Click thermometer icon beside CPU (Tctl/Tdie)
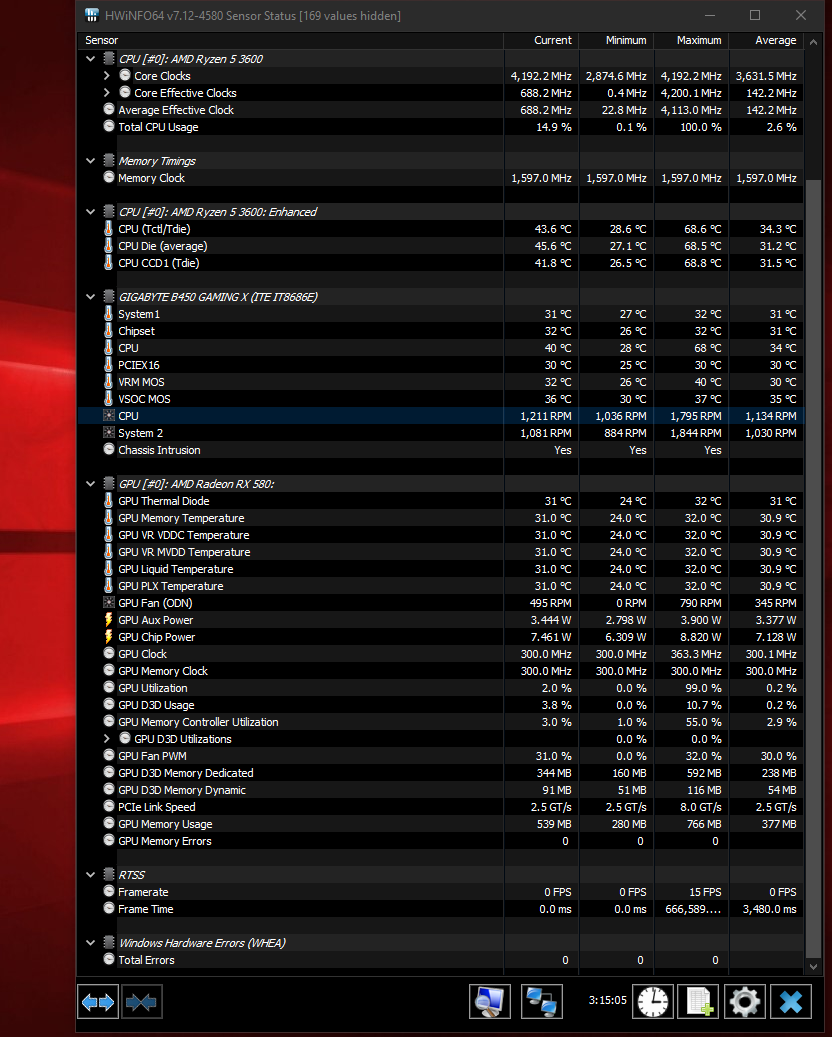The width and height of the screenshot is (832, 1037). click(108, 228)
